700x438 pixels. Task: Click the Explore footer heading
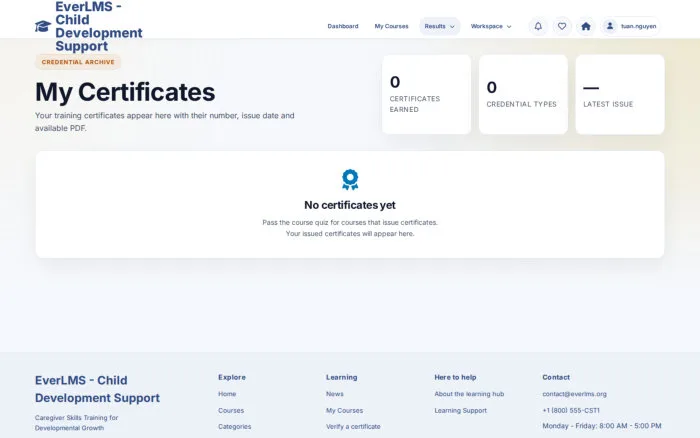click(x=232, y=377)
